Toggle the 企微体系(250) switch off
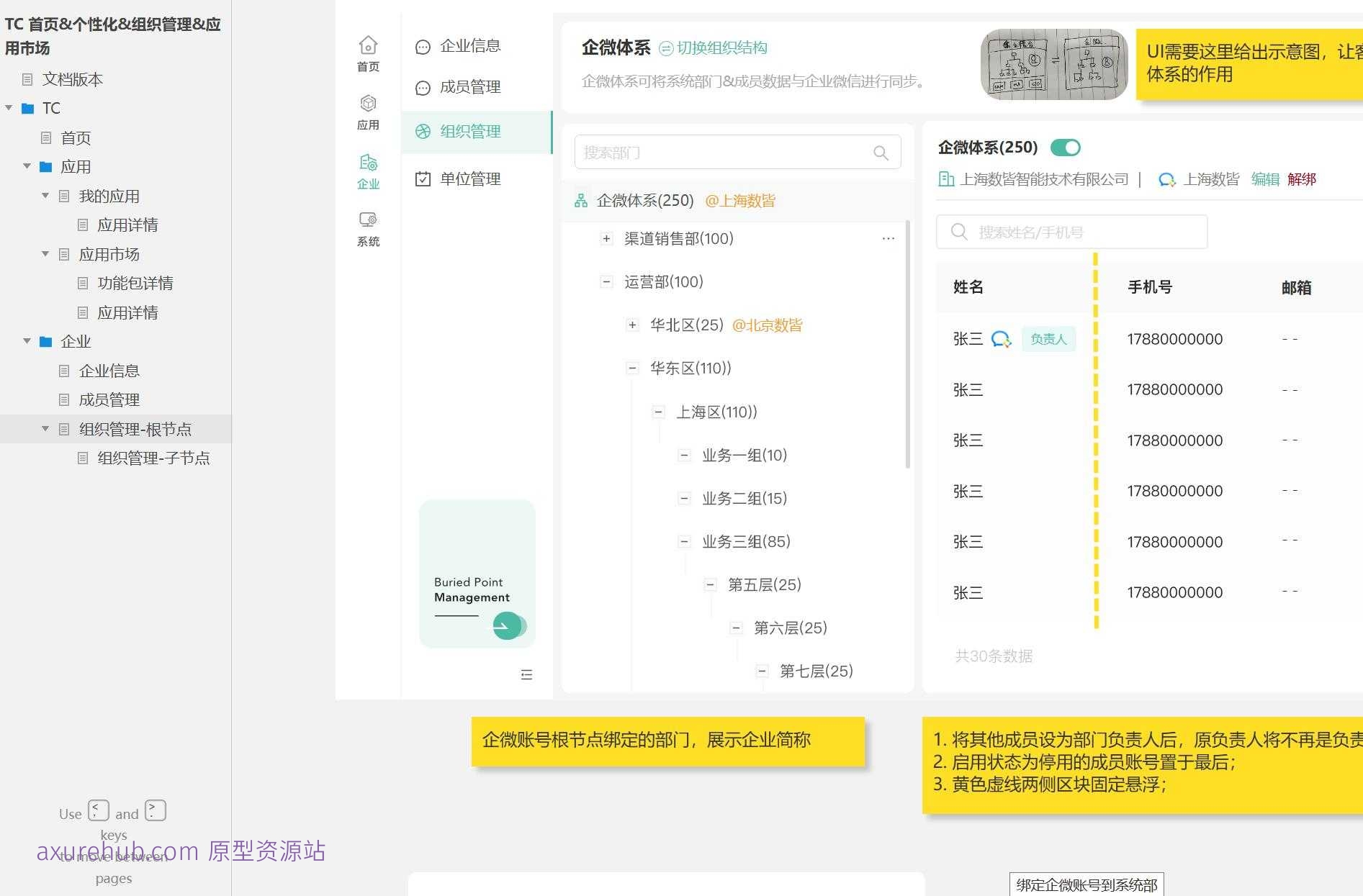 pos(1065,148)
